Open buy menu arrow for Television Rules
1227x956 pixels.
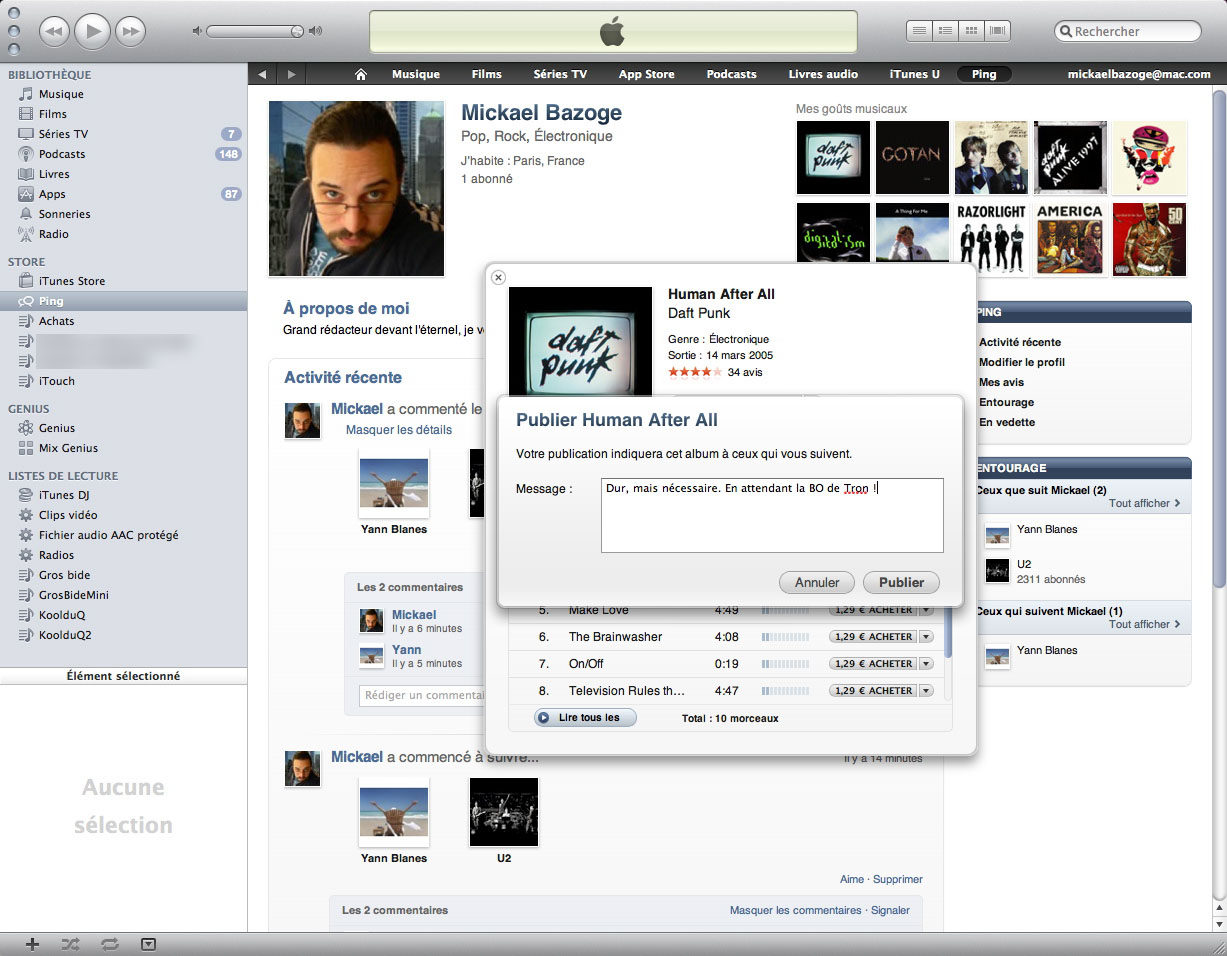(926, 691)
